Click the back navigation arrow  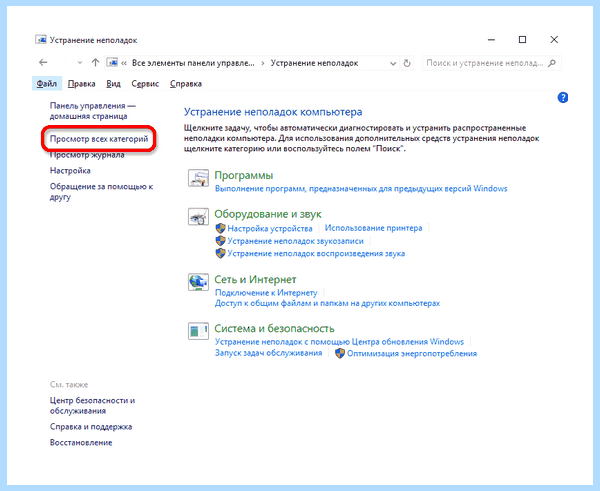click(43, 62)
